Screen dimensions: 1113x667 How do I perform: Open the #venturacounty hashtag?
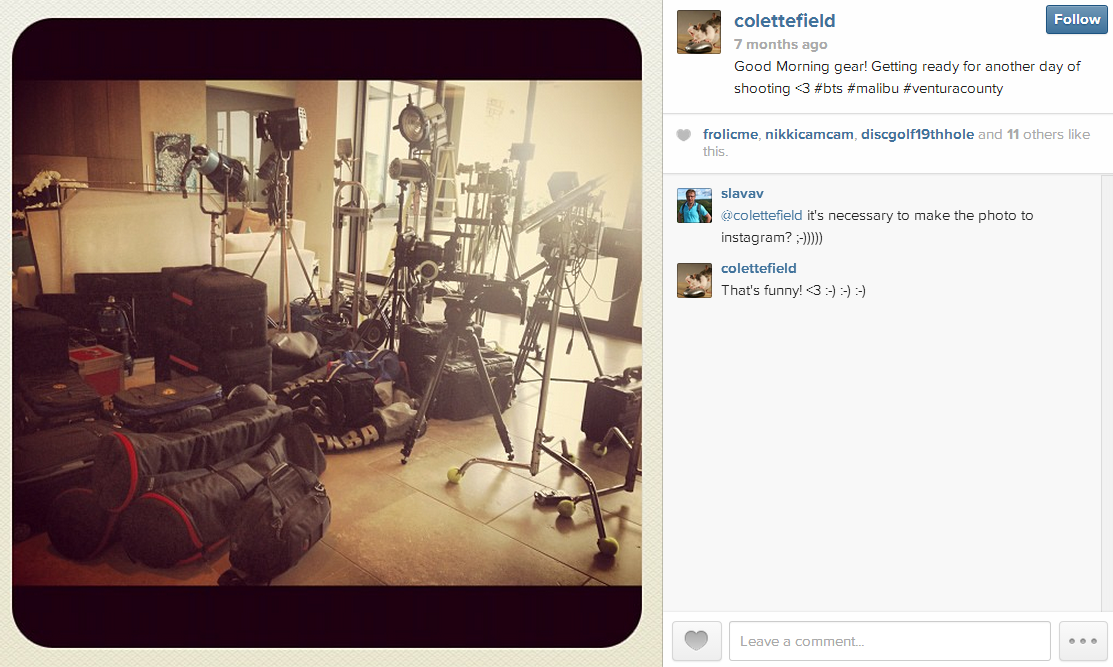coord(953,88)
